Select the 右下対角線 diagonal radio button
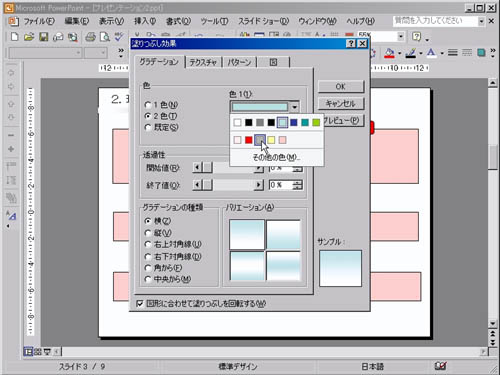This screenshot has height=375, width=500. coord(148,256)
